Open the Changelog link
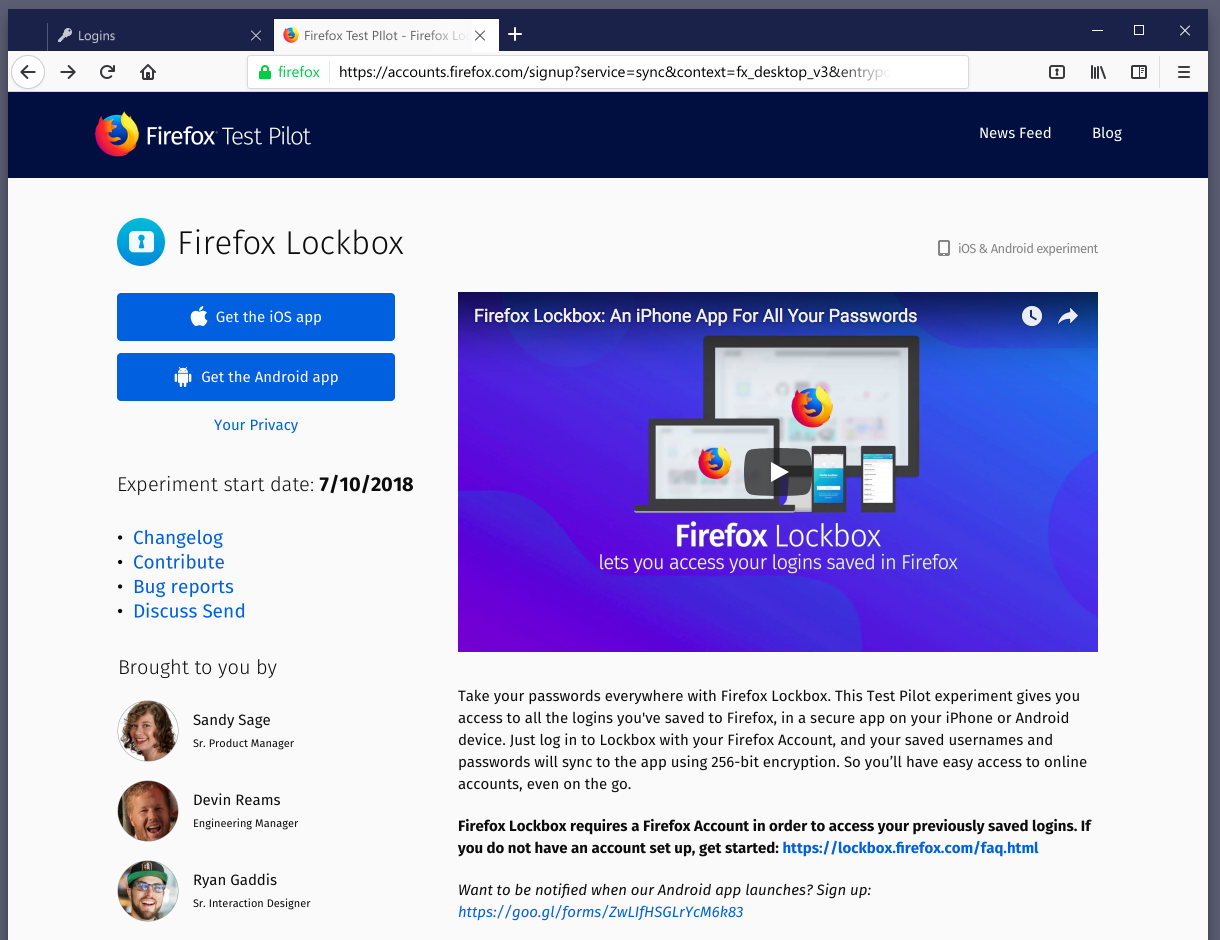The width and height of the screenshot is (1220, 940). click(x=178, y=537)
